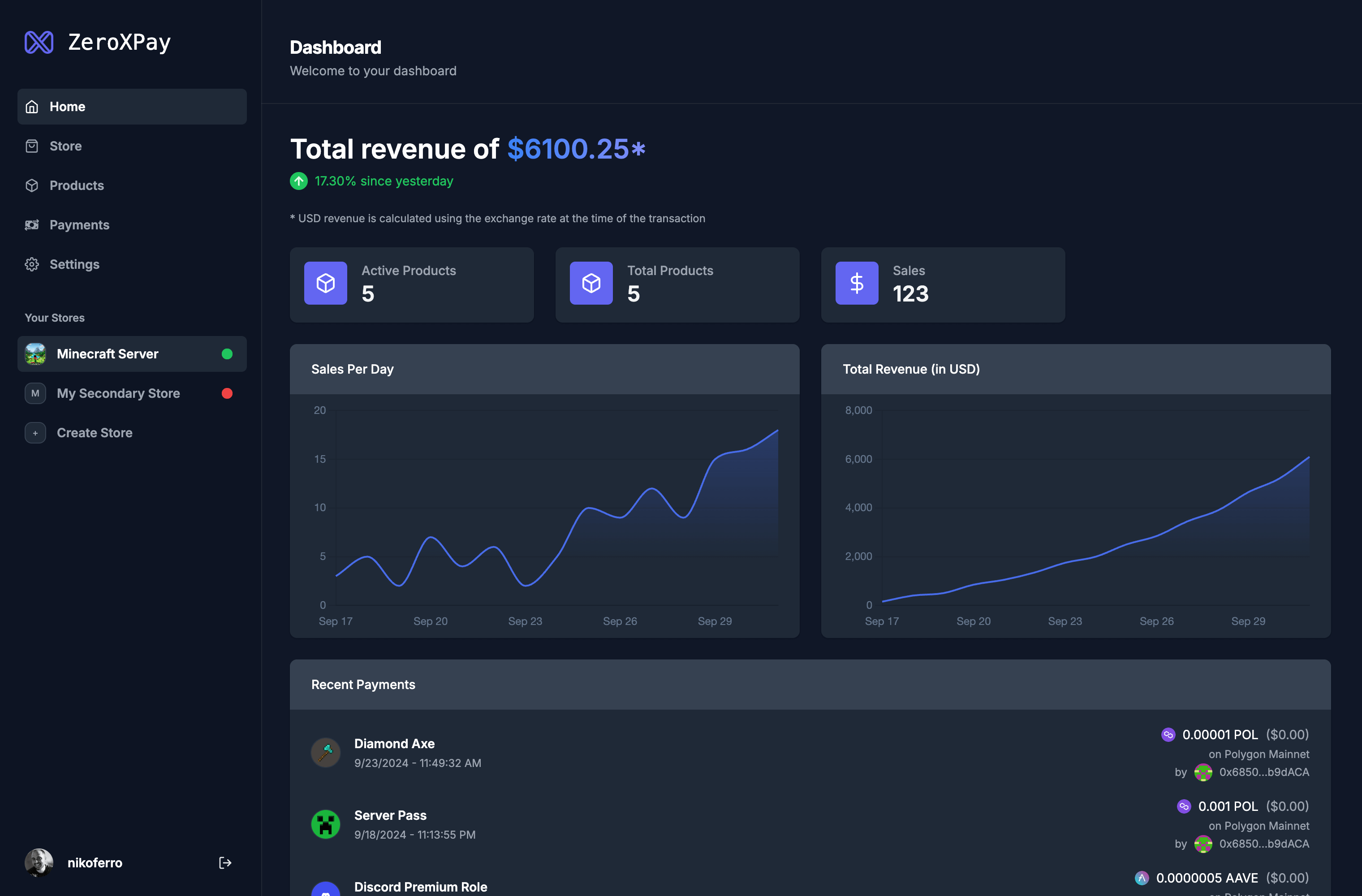Click My Secondary Store red status dot
Viewport: 1362px width, 896px height.
[x=227, y=393]
